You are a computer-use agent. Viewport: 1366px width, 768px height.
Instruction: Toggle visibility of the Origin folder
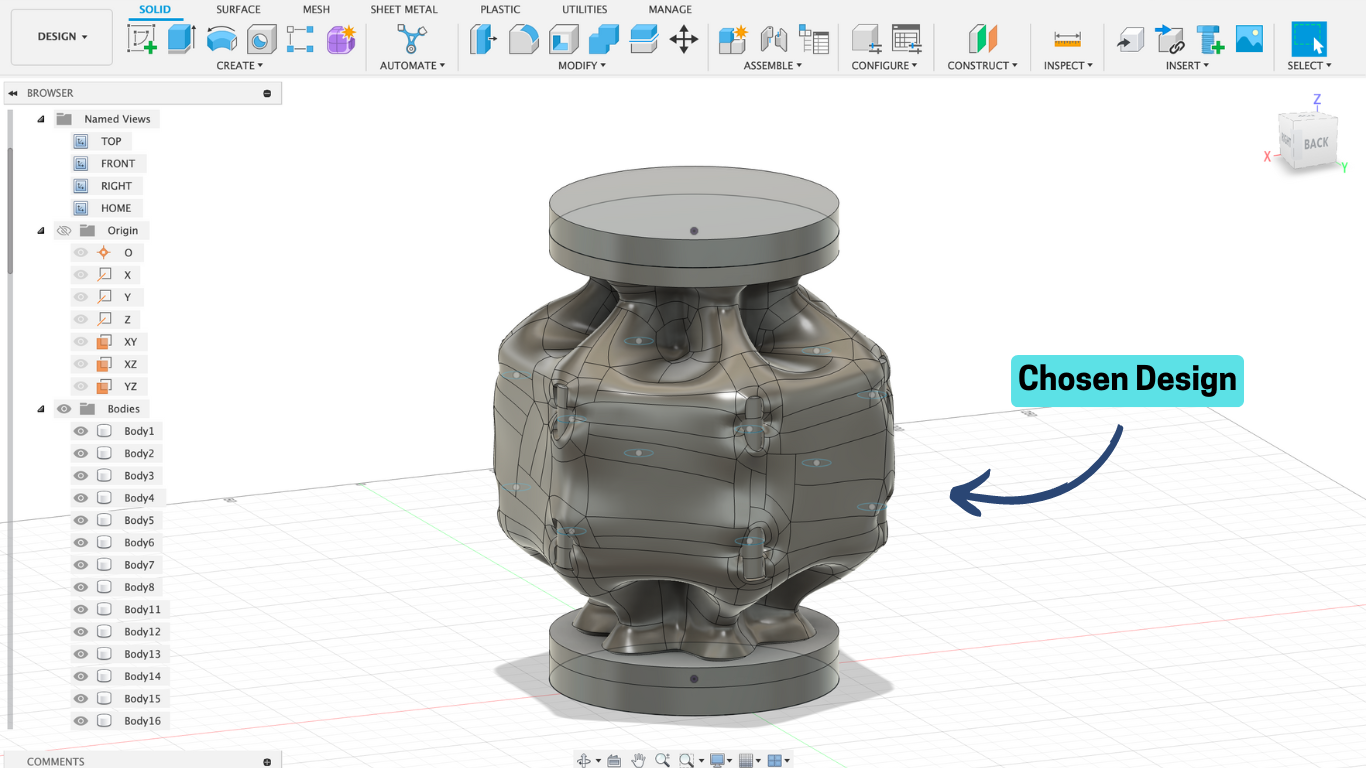[x=63, y=230]
